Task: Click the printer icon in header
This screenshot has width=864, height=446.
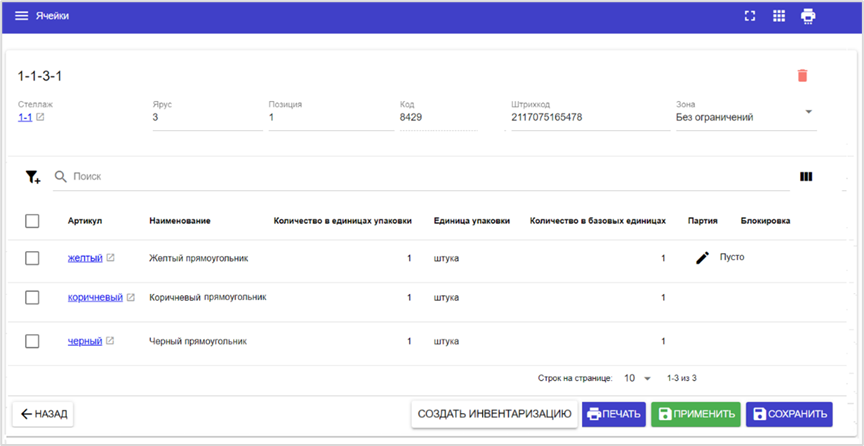Action: tap(808, 16)
